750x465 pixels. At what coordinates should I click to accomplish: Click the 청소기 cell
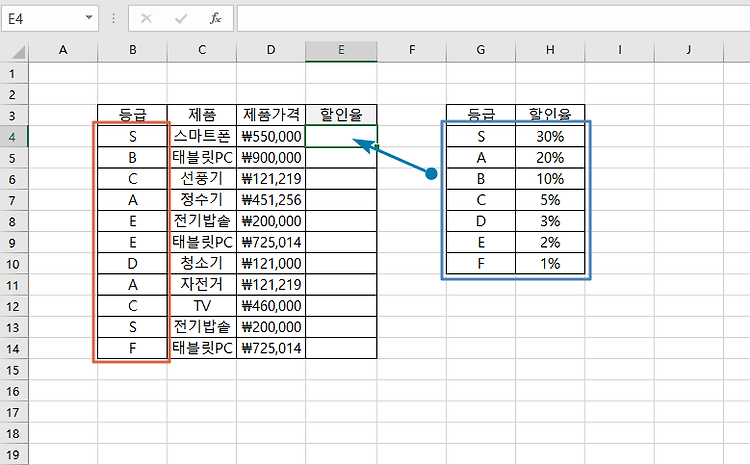coord(202,263)
